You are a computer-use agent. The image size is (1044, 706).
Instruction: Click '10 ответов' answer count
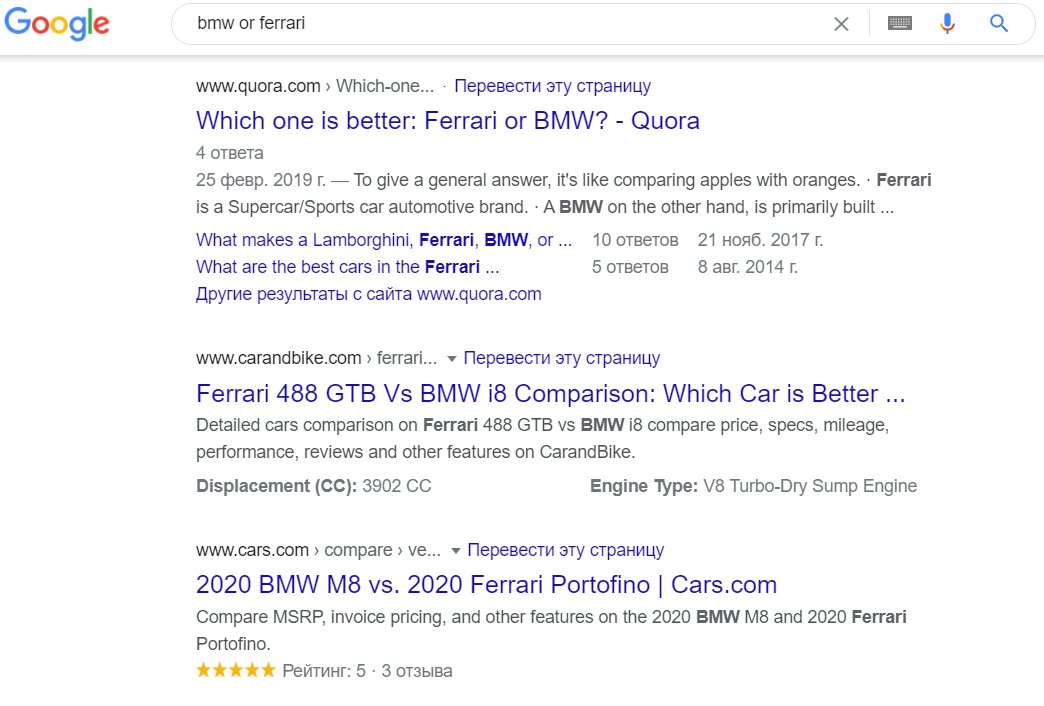click(x=635, y=240)
